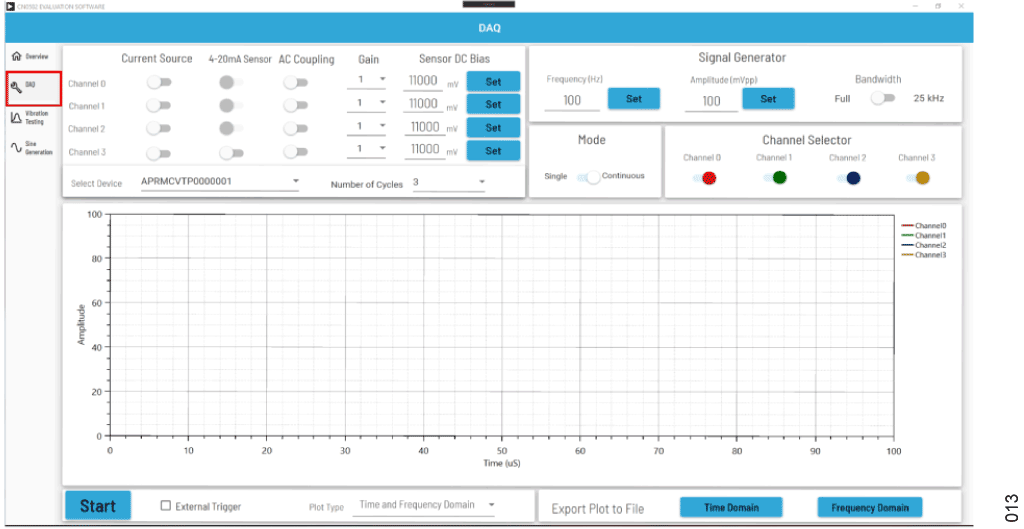Expand Number of Cycles dropdown
The height and width of the screenshot is (529, 1024).
[x=449, y=183]
